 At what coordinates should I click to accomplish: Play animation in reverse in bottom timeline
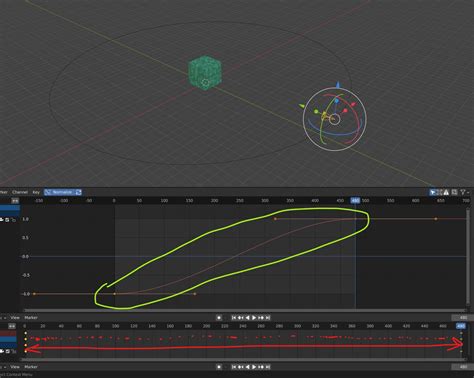coord(247,367)
